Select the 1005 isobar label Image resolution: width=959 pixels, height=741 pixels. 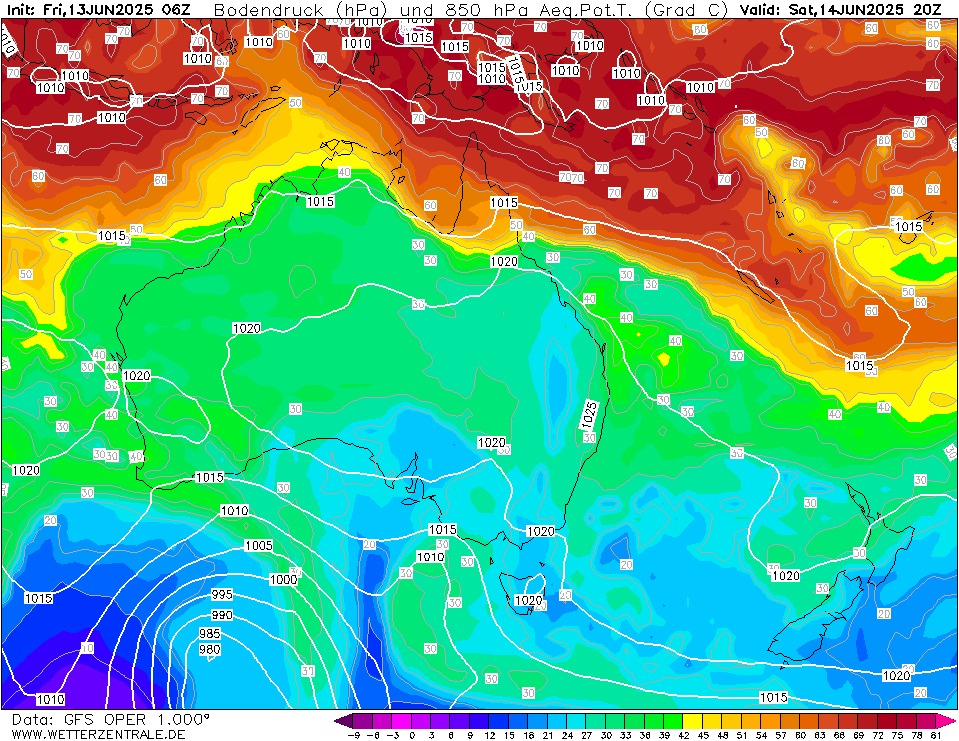coord(259,545)
